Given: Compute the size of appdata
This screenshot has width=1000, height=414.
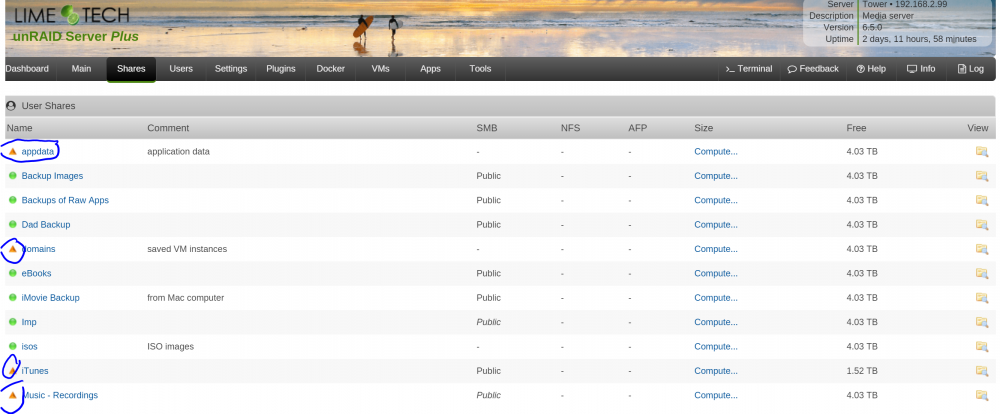Looking at the screenshot, I should click(x=716, y=152).
